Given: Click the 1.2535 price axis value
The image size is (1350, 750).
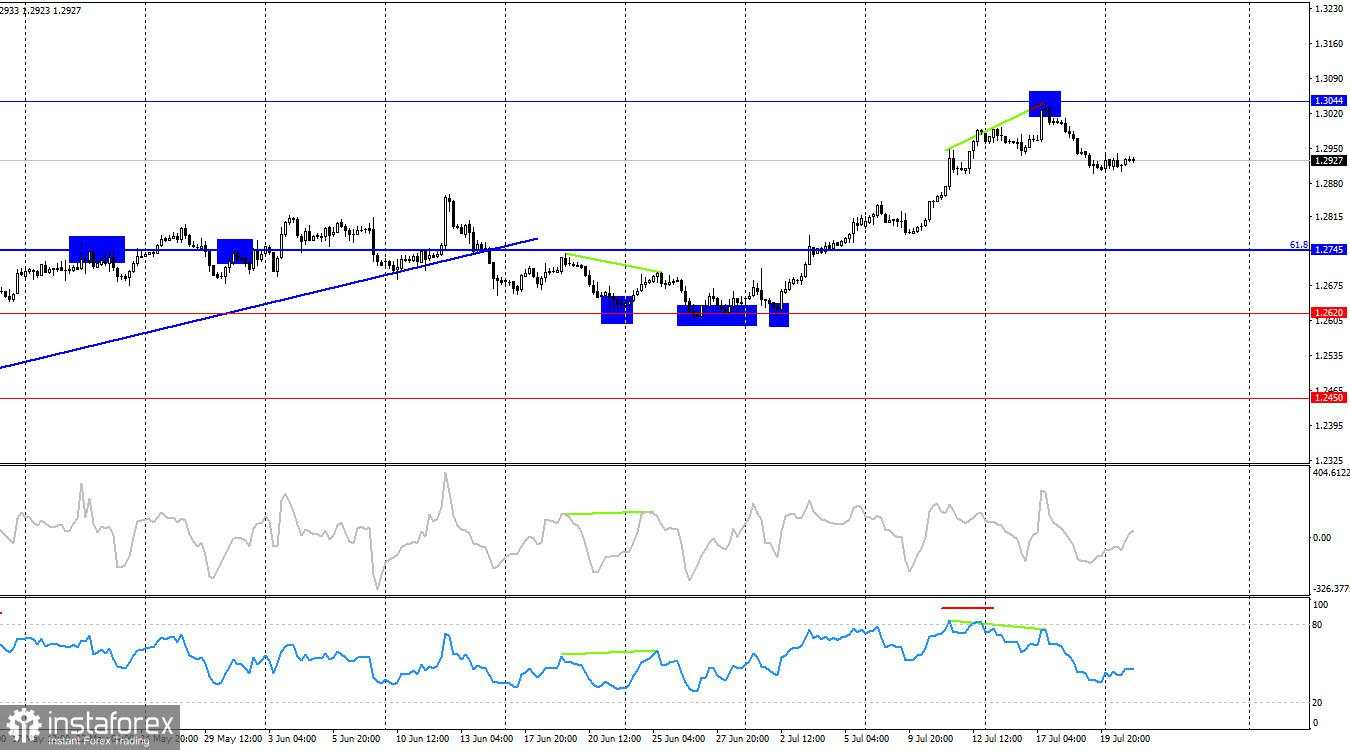Looking at the screenshot, I should tap(1329, 356).
